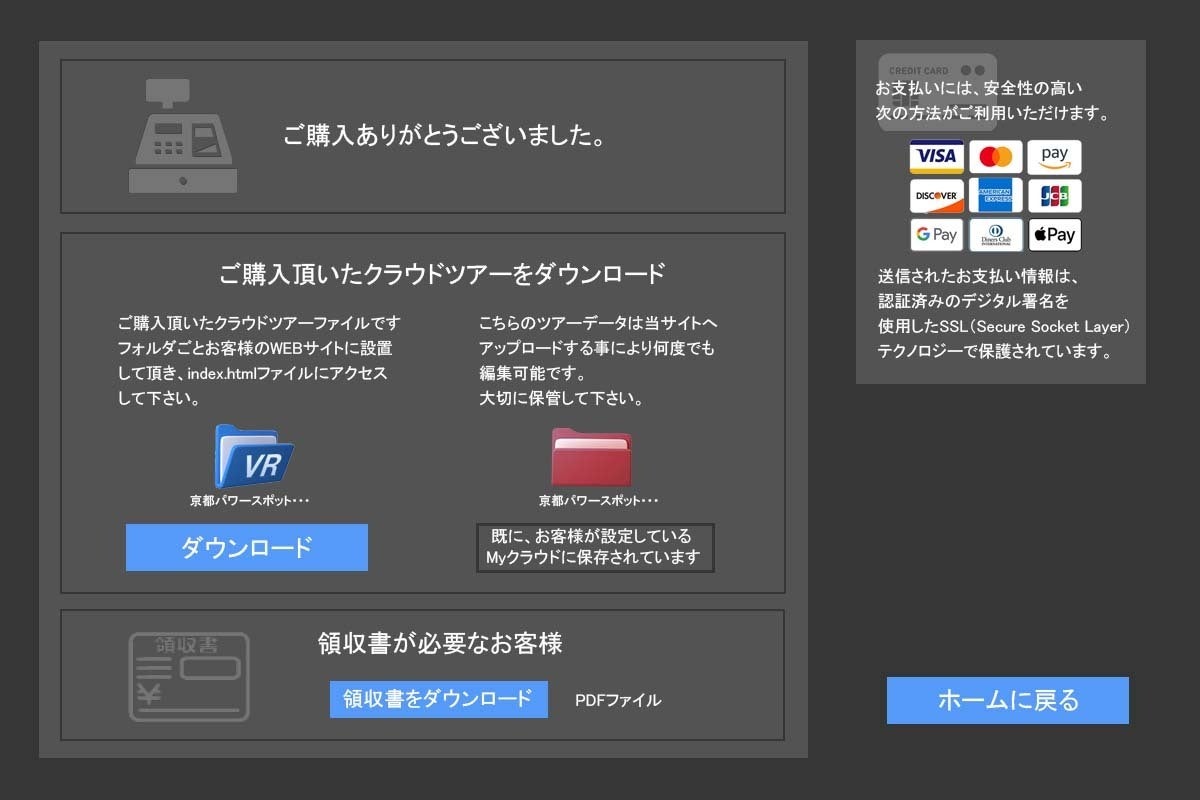This screenshot has height=800, width=1200.
Task: Click the American Express icon
Action: 995,196
